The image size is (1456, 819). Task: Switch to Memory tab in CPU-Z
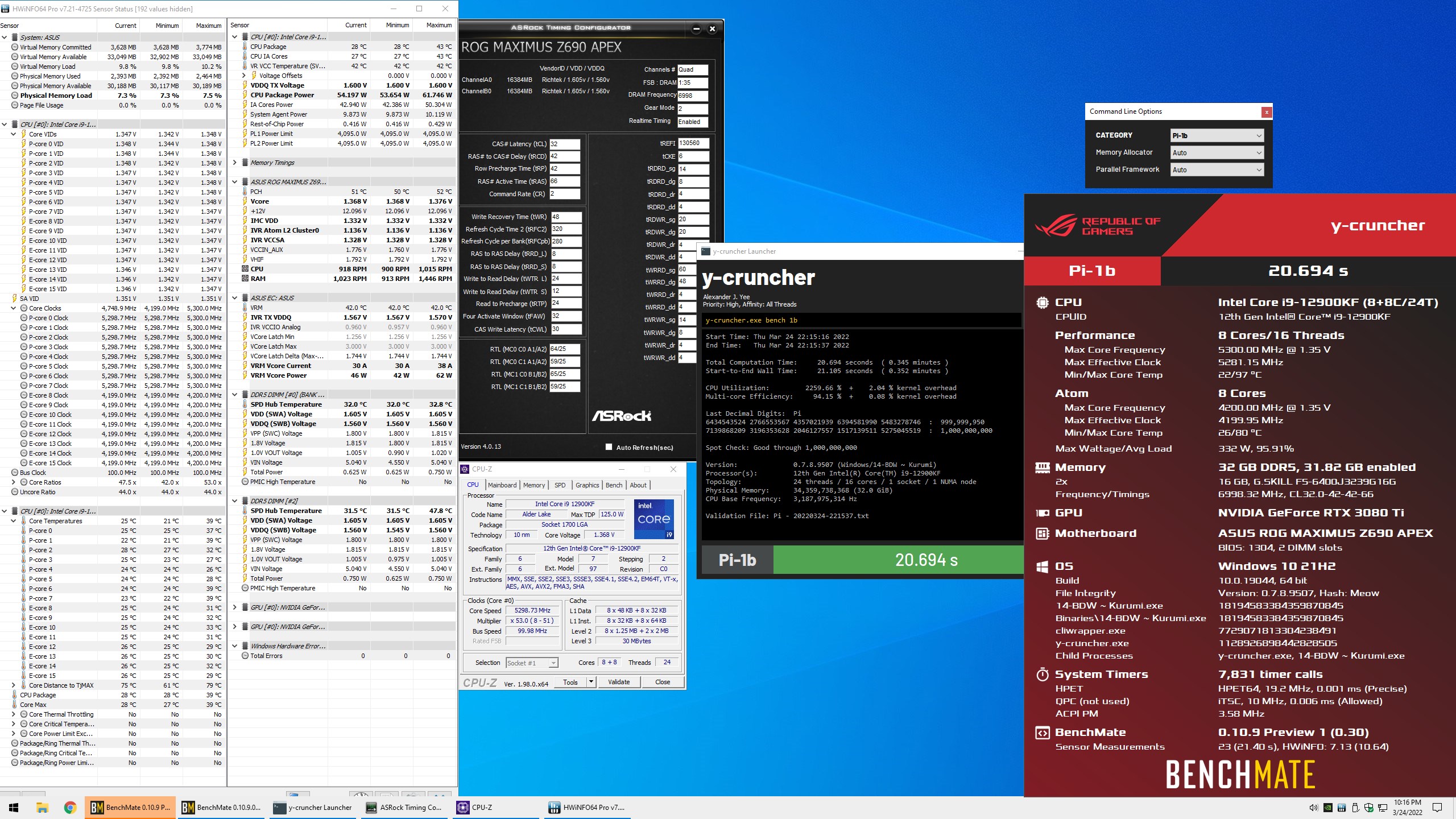pos(534,485)
